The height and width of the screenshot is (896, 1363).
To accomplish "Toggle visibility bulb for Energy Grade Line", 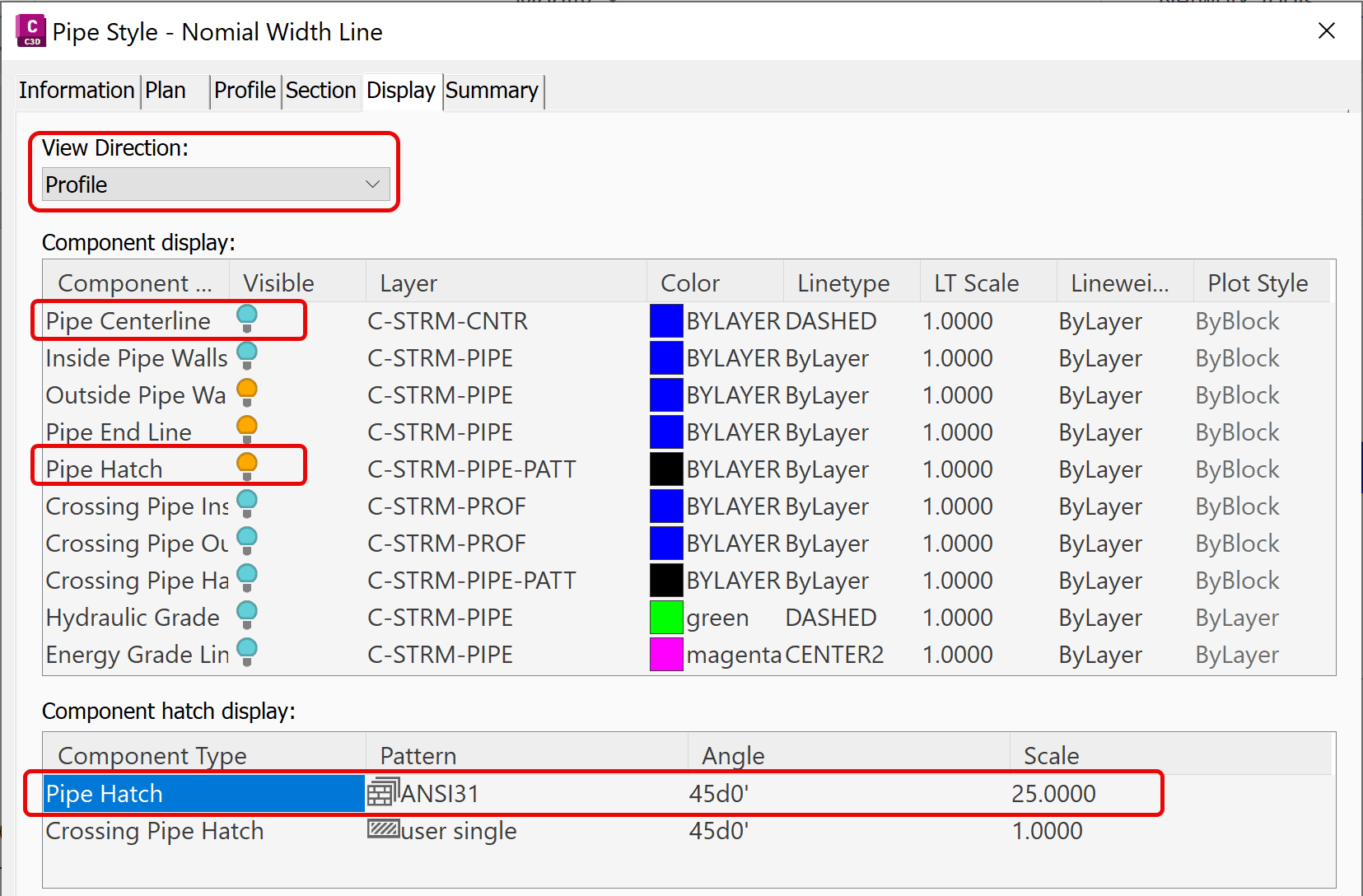I will (x=247, y=652).
